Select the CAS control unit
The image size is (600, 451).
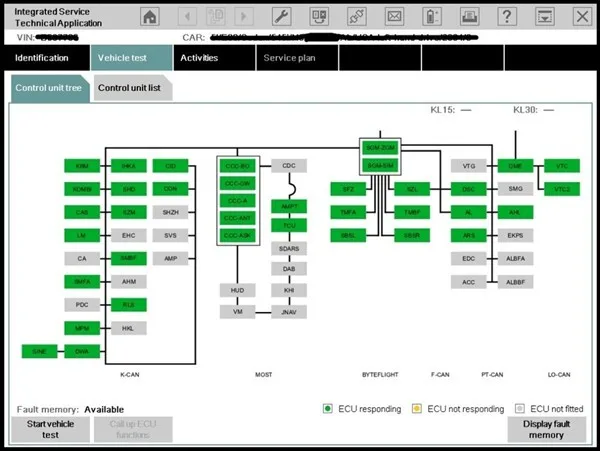82,212
